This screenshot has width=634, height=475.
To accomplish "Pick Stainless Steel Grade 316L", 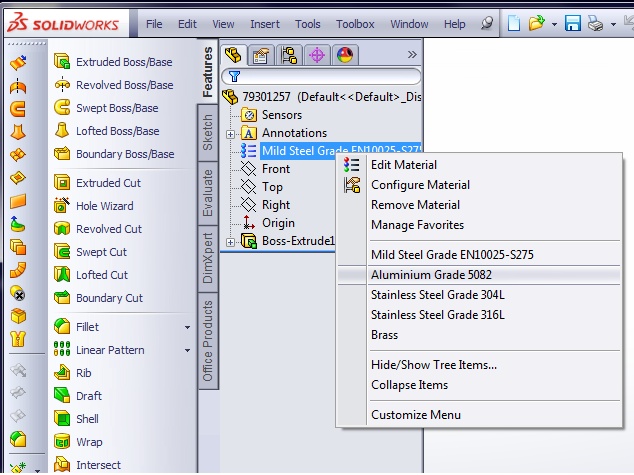I will click(480, 315).
